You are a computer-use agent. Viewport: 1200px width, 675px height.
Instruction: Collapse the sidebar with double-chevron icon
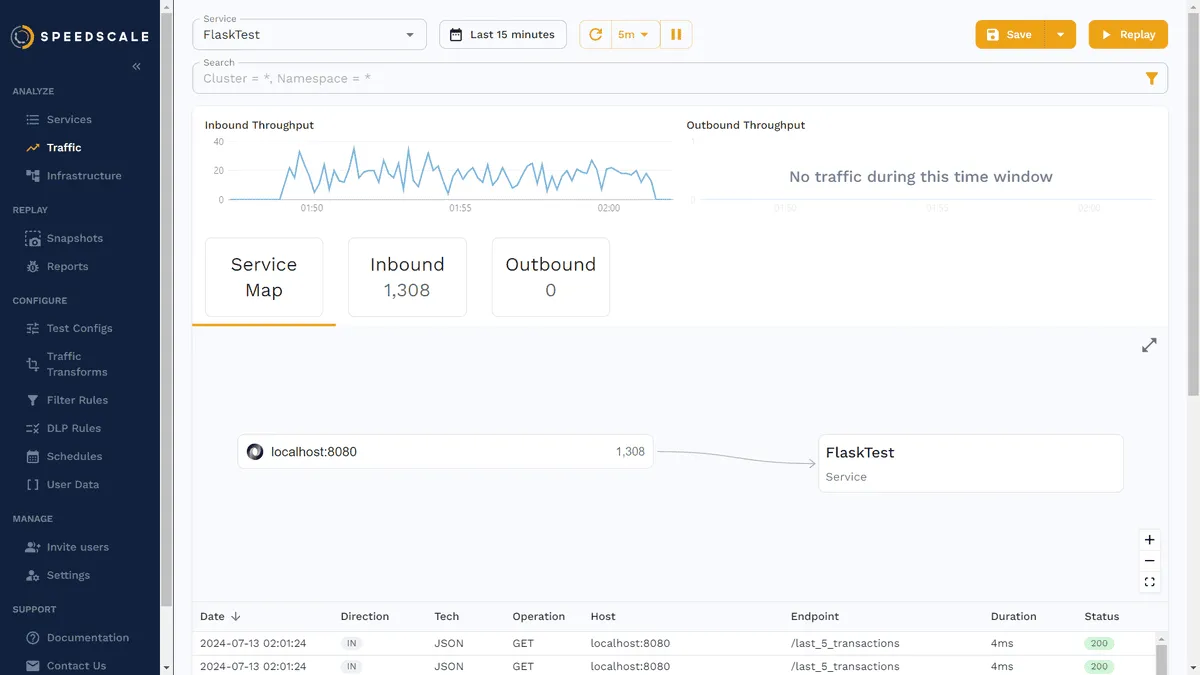click(x=136, y=66)
